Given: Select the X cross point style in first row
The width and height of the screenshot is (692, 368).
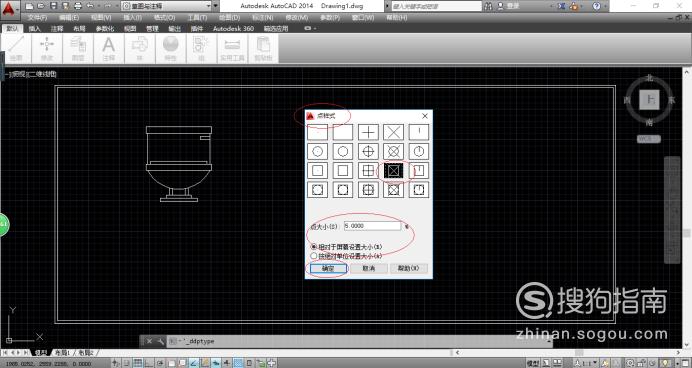Looking at the screenshot, I should tap(393, 132).
